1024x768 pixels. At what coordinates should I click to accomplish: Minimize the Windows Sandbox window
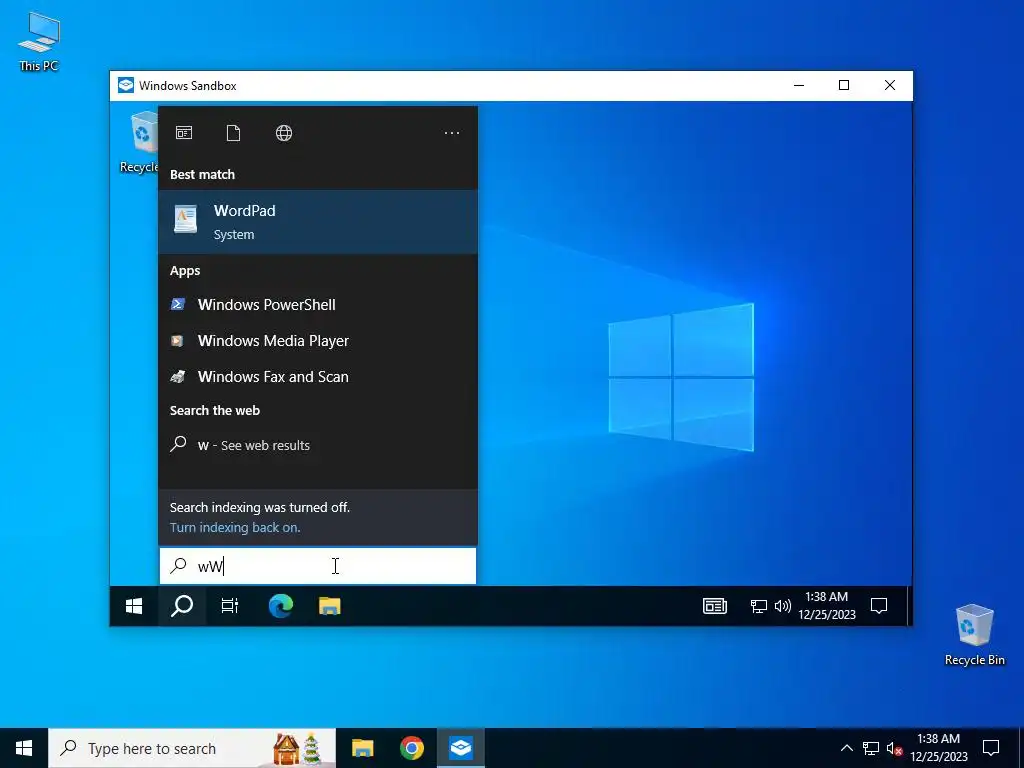pyautogui.click(x=799, y=86)
